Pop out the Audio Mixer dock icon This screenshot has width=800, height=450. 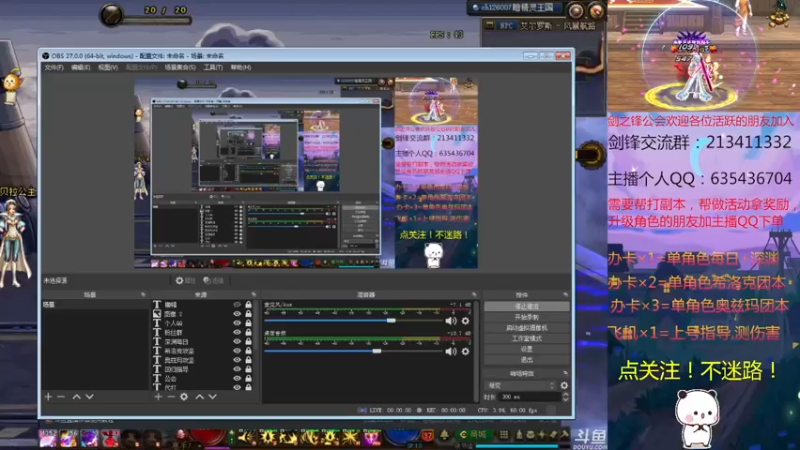pyautogui.click(x=474, y=294)
